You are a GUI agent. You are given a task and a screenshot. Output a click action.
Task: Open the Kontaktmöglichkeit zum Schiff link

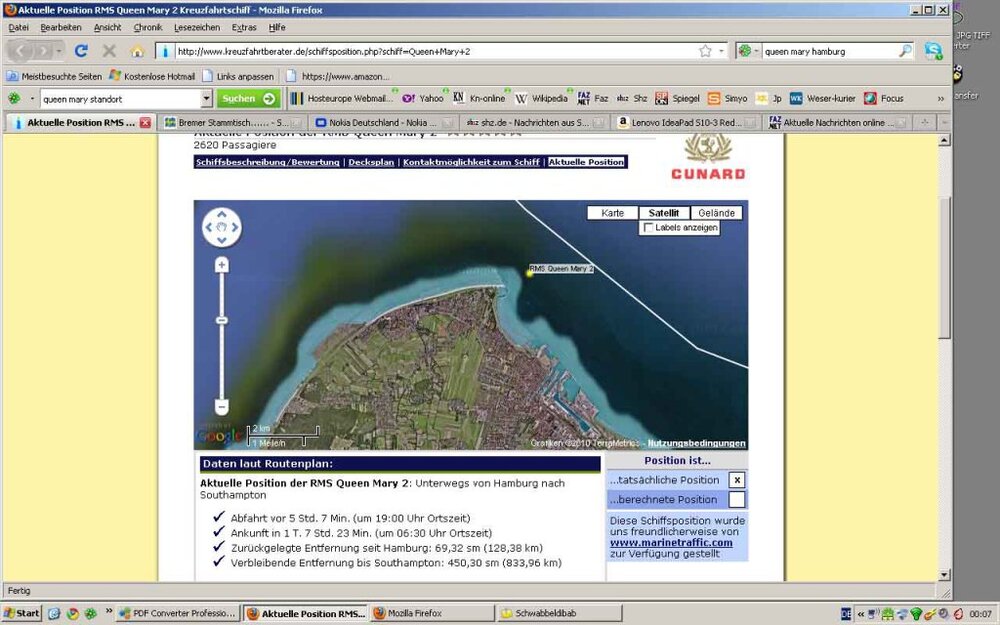coord(471,162)
